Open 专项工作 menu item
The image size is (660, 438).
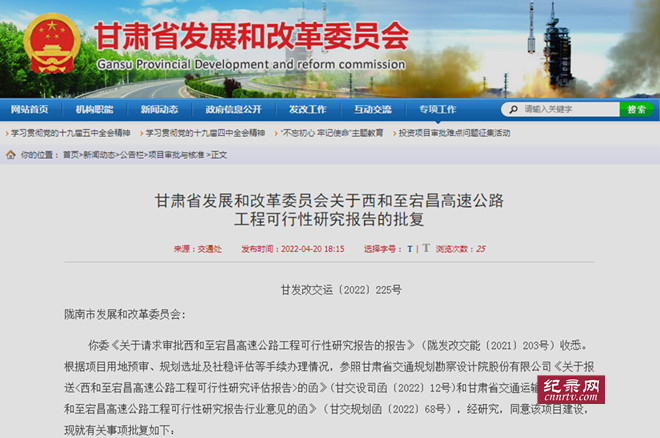(438, 109)
